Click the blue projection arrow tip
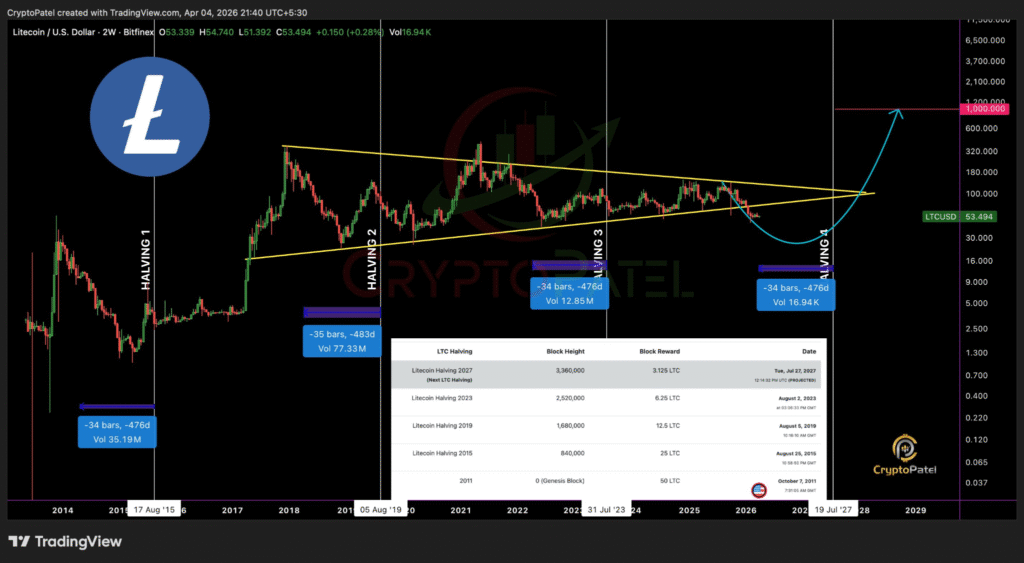The image size is (1024, 563). (899, 111)
